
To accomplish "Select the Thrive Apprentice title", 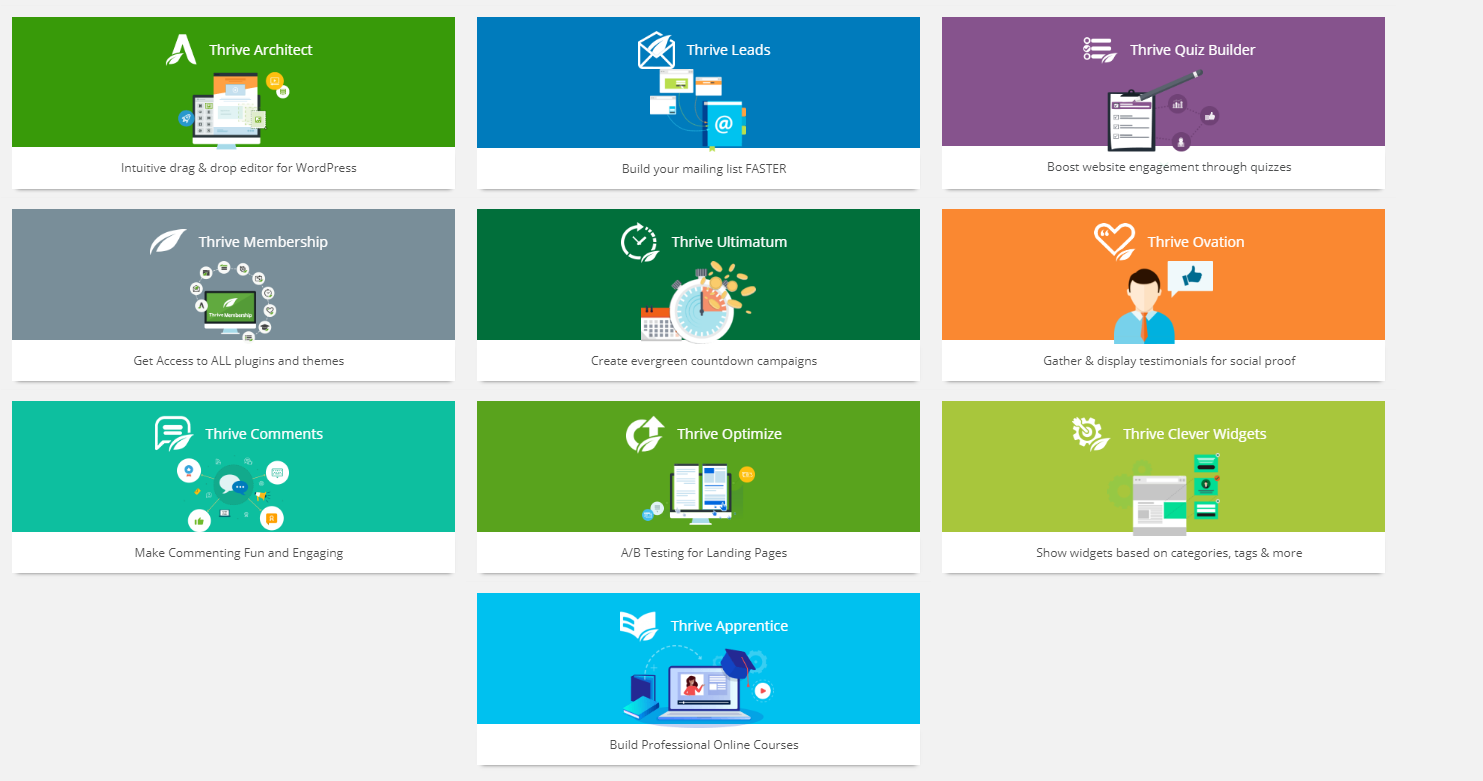I will [729, 626].
